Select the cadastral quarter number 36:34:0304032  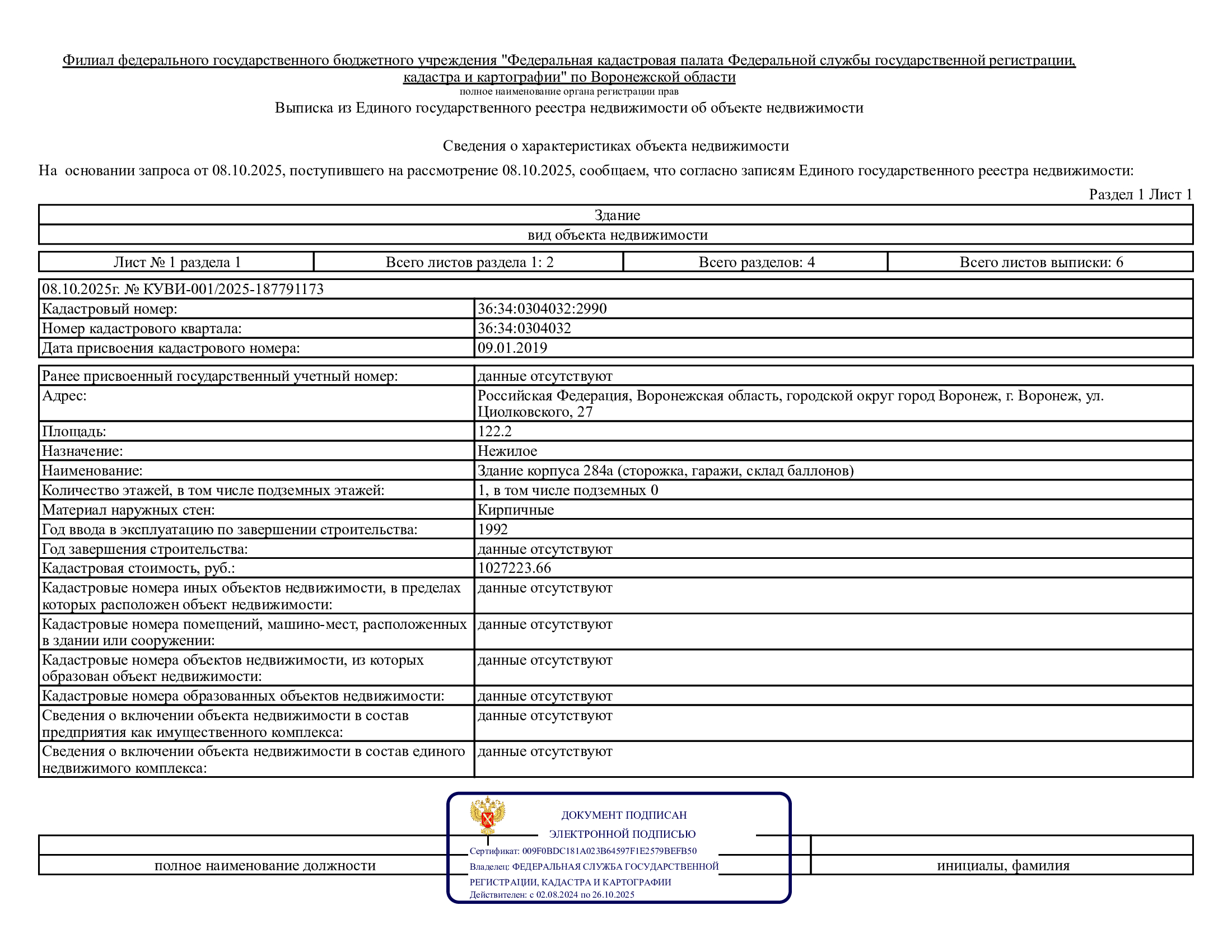coord(524,328)
